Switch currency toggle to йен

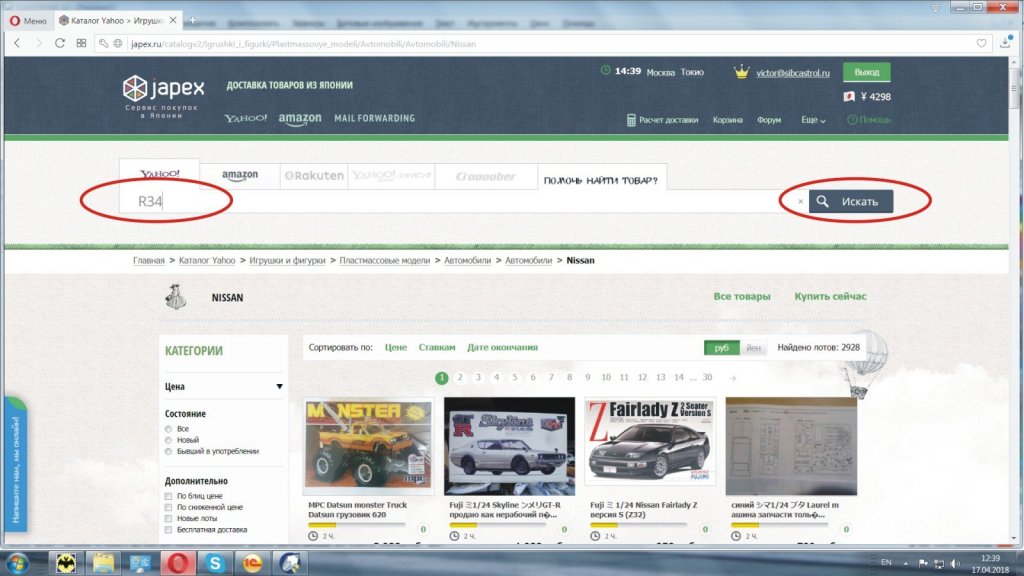pyautogui.click(x=753, y=348)
